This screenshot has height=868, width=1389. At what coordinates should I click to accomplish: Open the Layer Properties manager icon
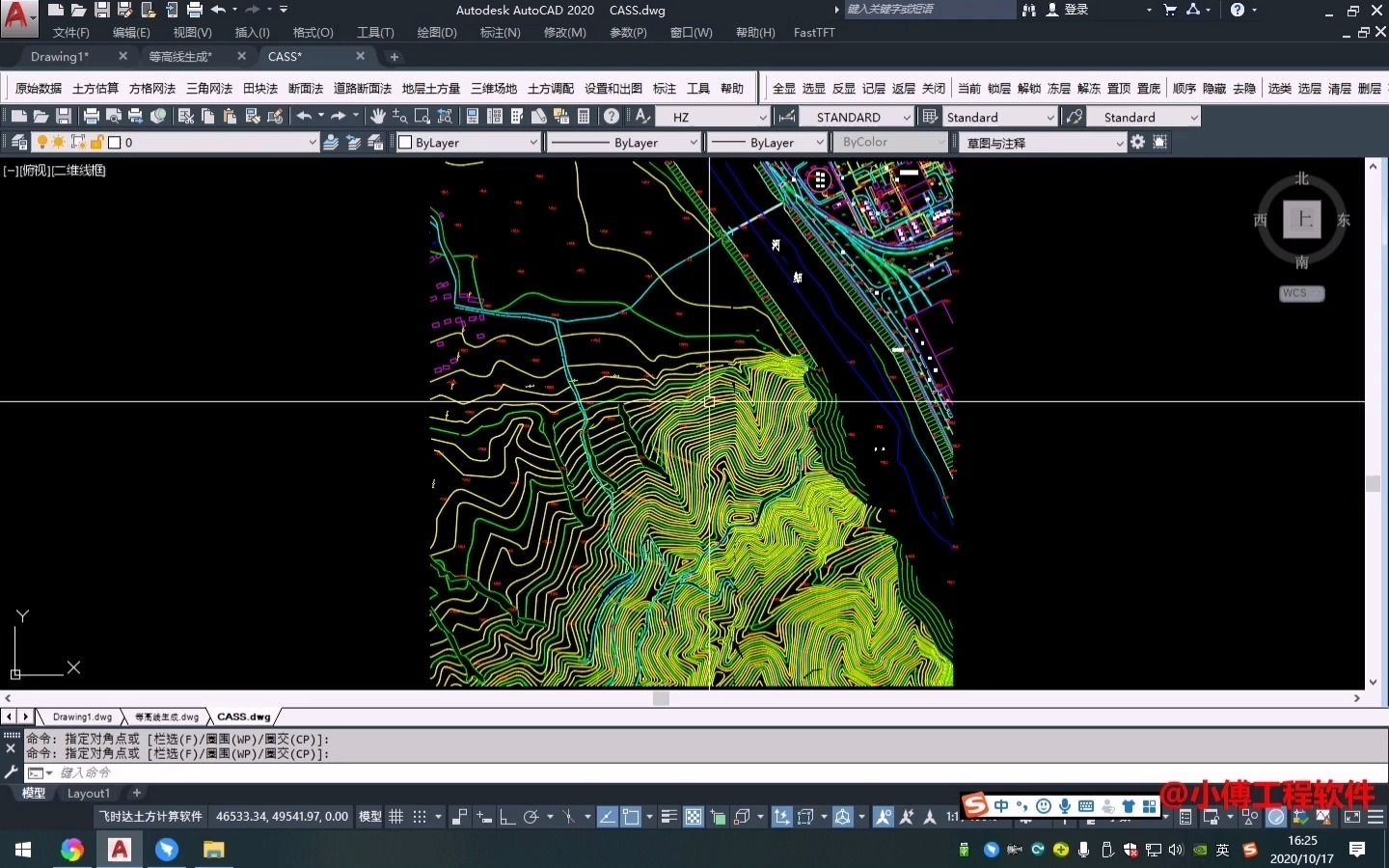[x=18, y=143]
